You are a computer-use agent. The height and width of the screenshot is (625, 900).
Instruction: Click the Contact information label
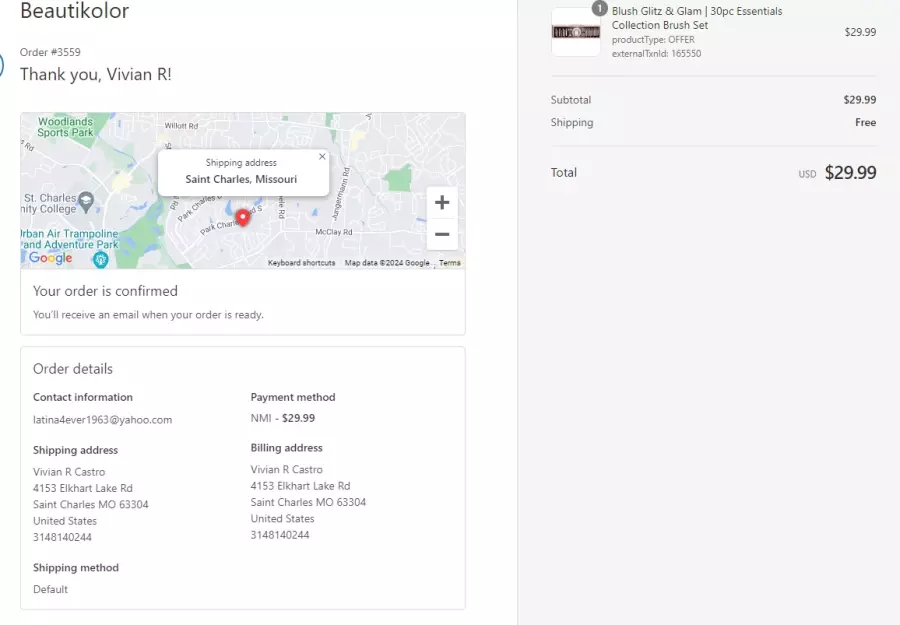click(x=83, y=397)
